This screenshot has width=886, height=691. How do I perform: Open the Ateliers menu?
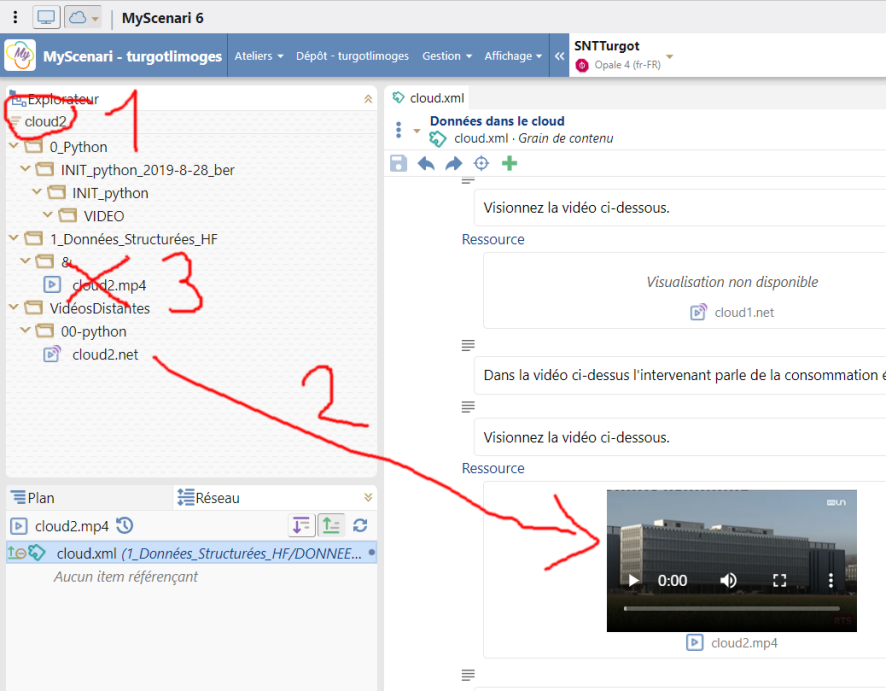(259, 56)
